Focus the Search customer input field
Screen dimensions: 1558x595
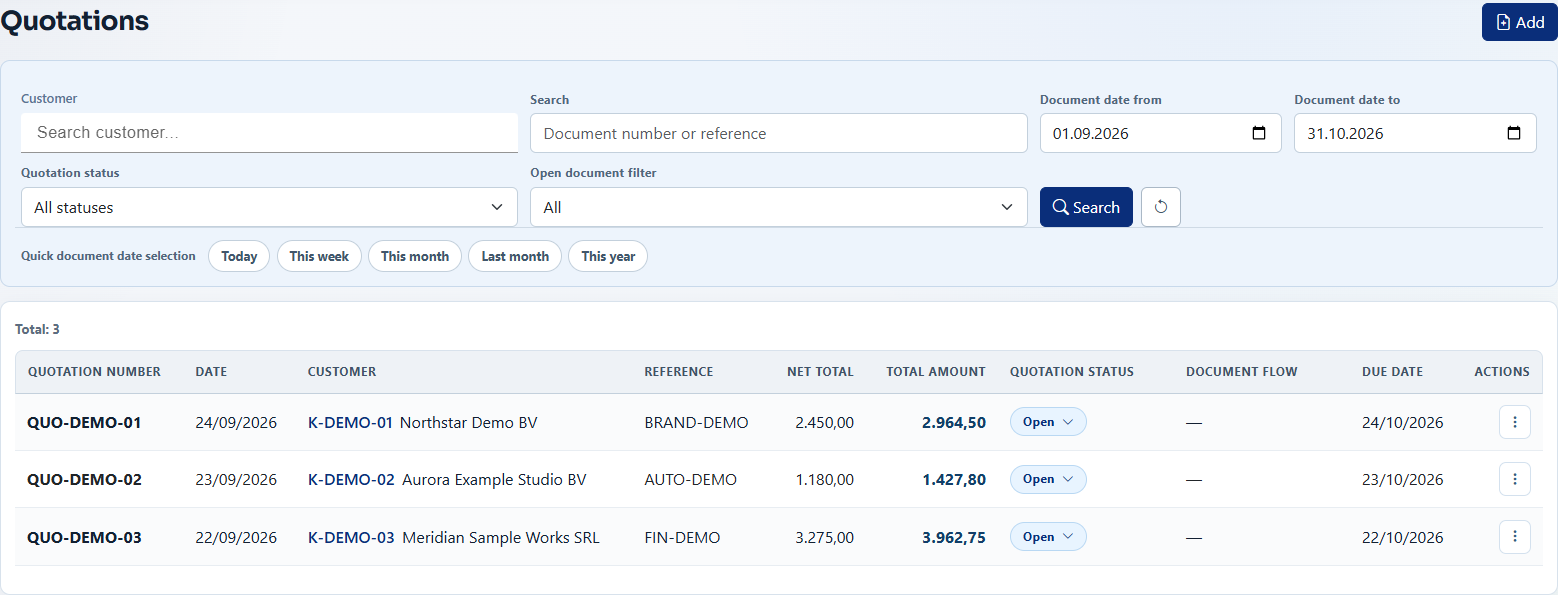click(269, 132)
